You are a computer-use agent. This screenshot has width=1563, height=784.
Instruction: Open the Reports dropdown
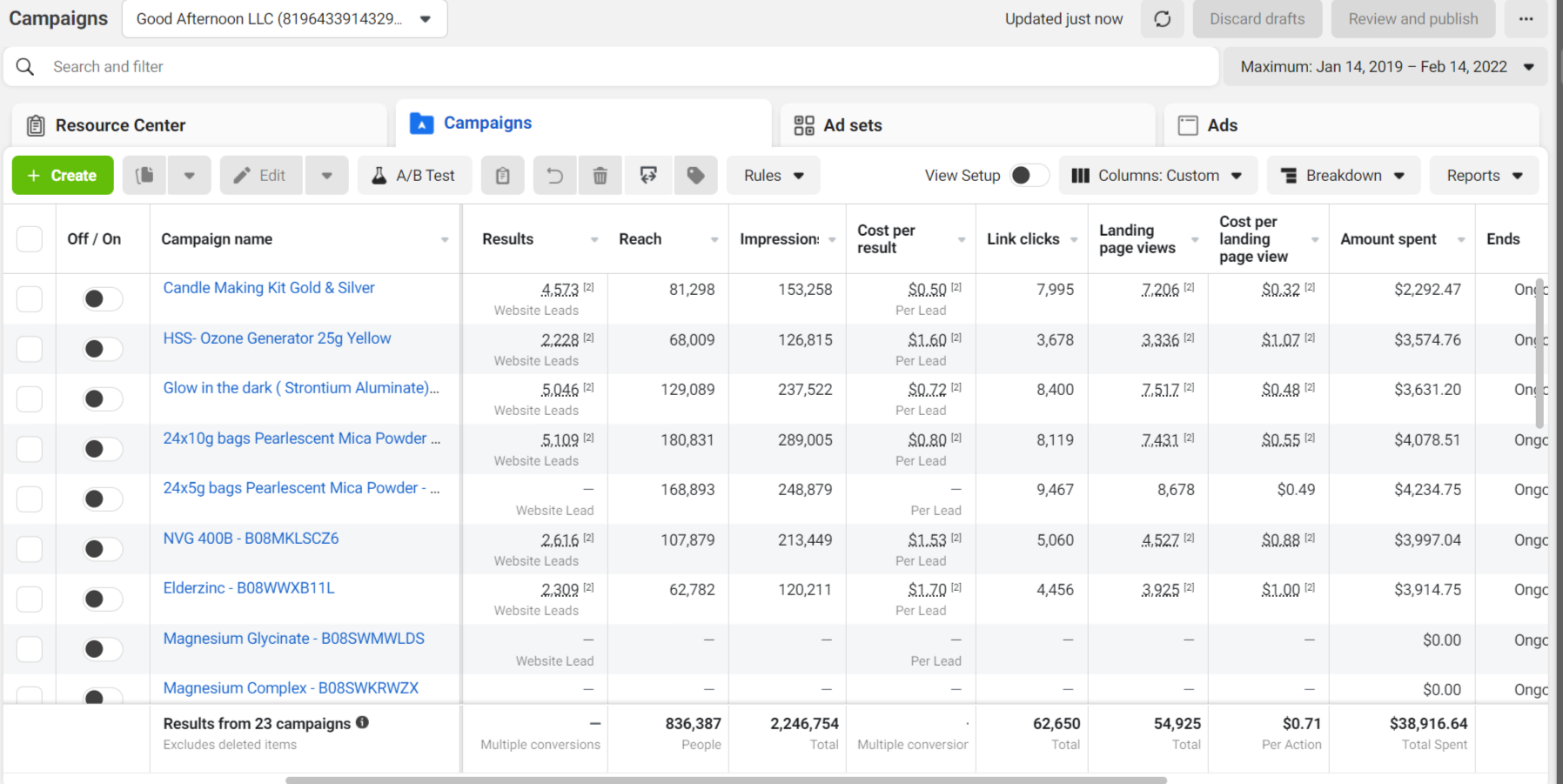(x=1485, y=176)
